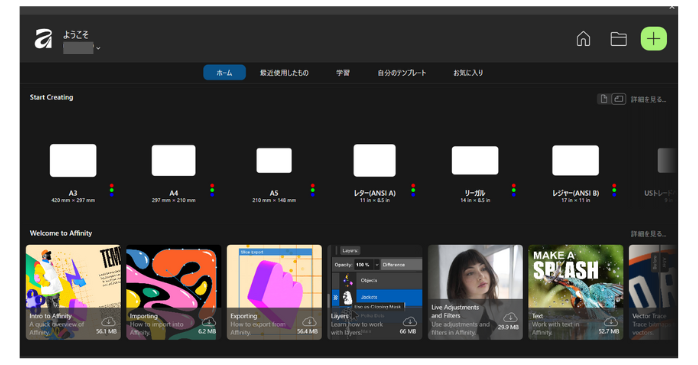Switch presets to portrait orientation

click(x=604, y=99)
